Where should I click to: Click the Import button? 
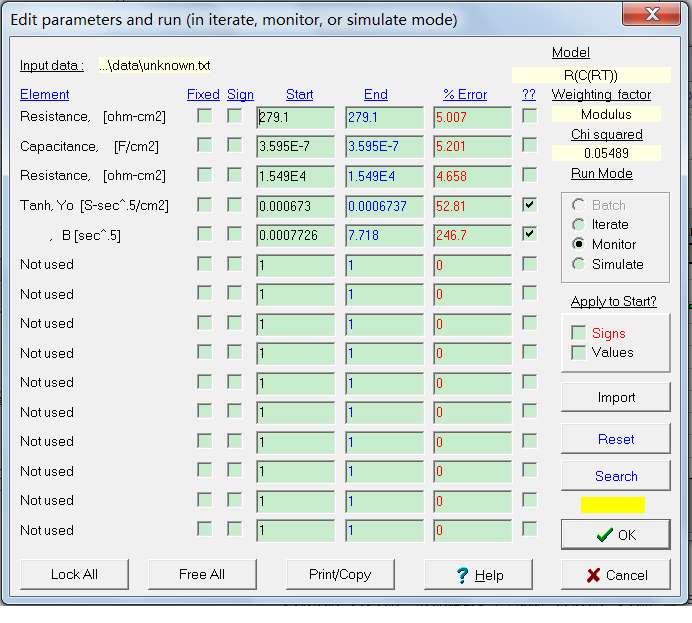click(616, 398)
